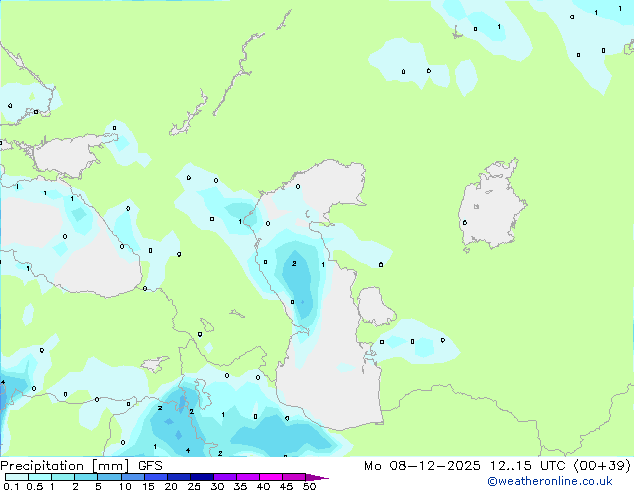634x490 pixels.
Task: Click the 30–35 mm purple legend swatch
Action: 225,477
